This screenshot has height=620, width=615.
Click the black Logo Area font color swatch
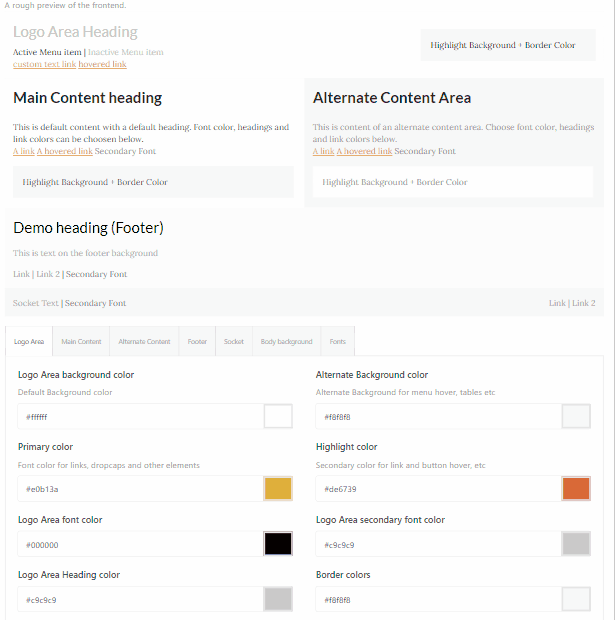pyautogui.click(x=278, y=544)
